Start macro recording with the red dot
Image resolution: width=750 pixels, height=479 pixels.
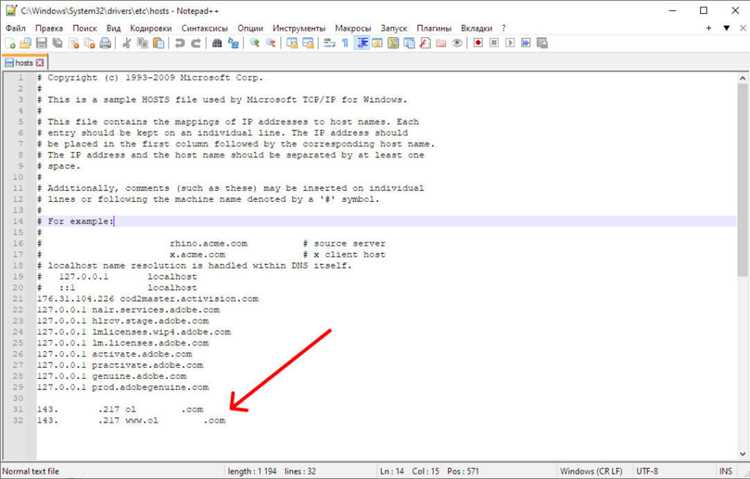478,43
